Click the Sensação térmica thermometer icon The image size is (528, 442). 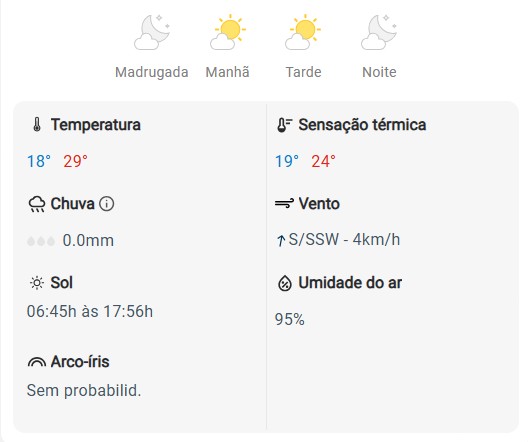285,125
